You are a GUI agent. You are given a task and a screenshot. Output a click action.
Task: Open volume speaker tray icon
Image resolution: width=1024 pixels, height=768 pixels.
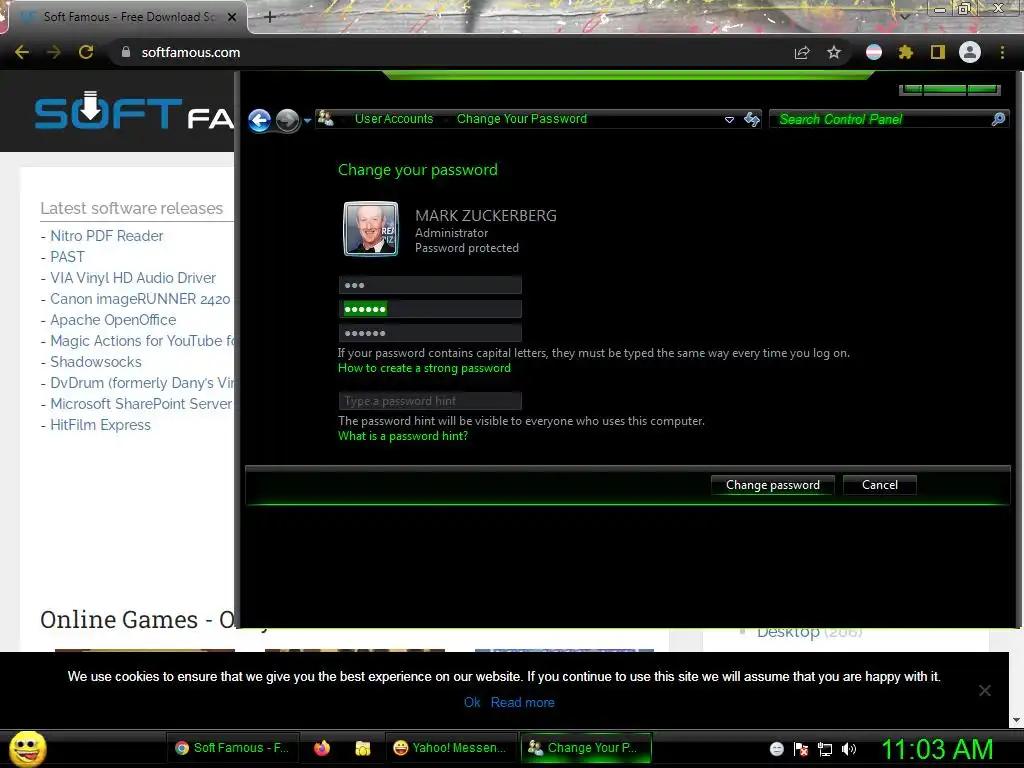[x=848, y=749]
